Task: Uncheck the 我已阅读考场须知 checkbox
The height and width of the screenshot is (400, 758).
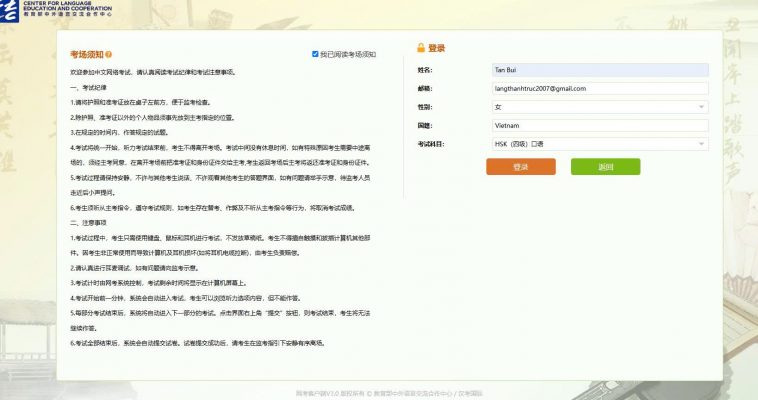Action: click(315, 54)
